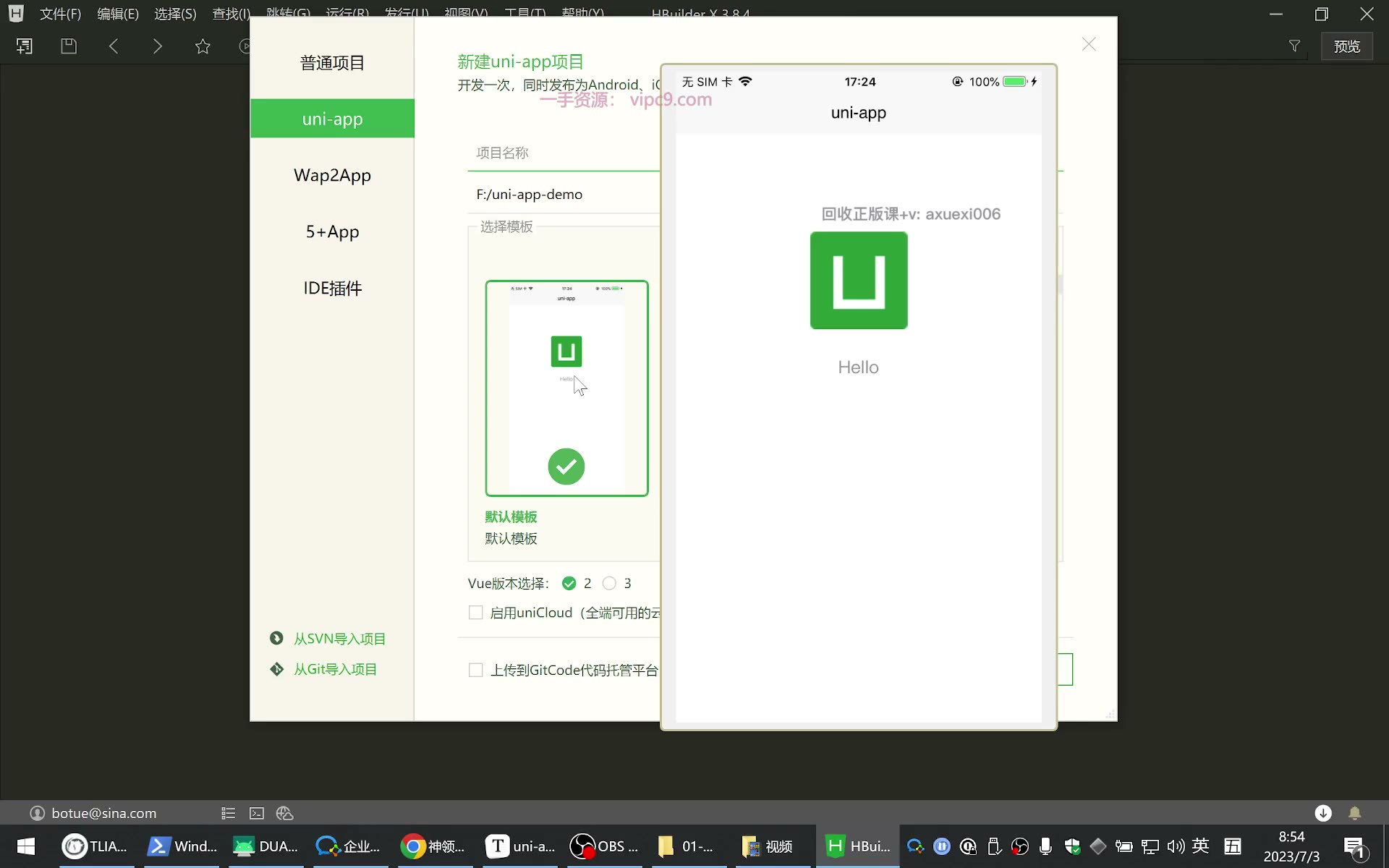Select the 普通项目 project type
1389x868 pixels.
[332, 63]
